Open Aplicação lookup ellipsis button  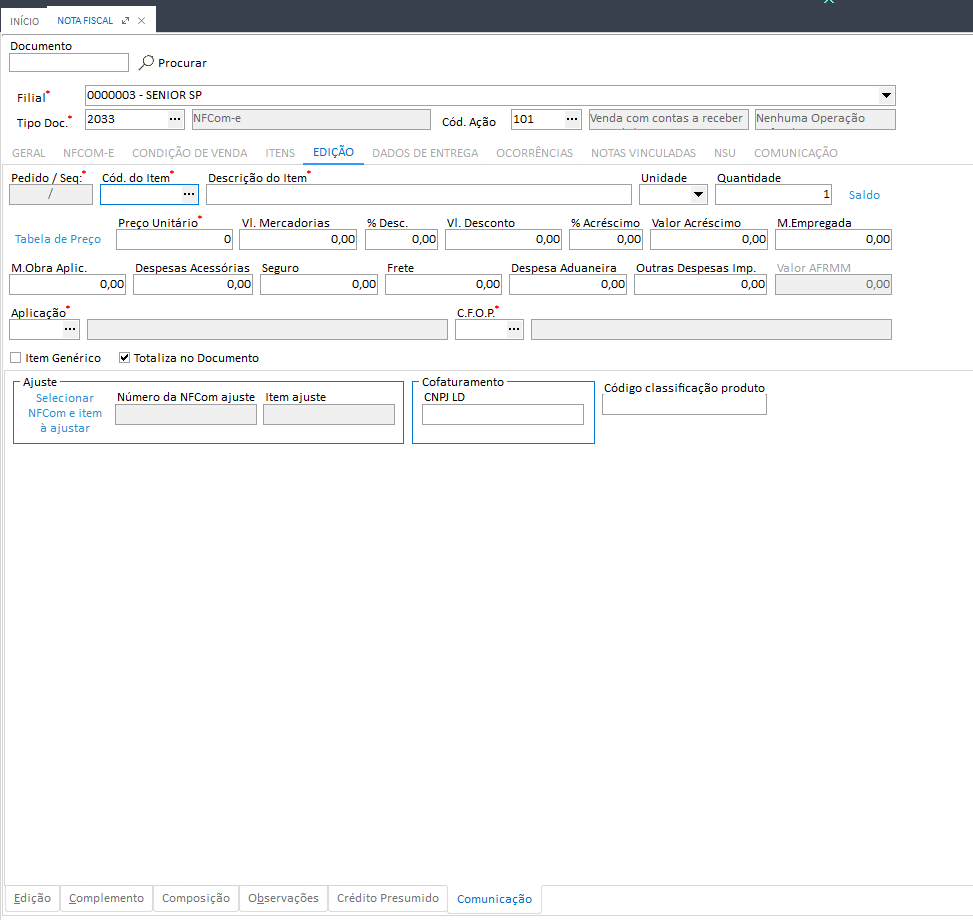tap(70, 329)
